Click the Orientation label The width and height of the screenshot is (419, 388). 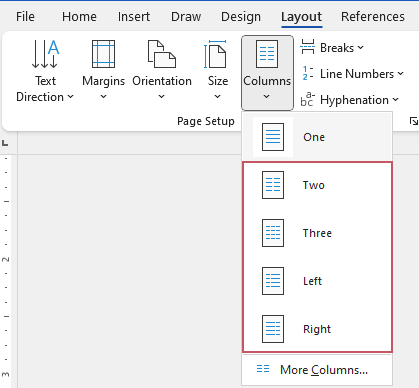(x=162, y=81)
